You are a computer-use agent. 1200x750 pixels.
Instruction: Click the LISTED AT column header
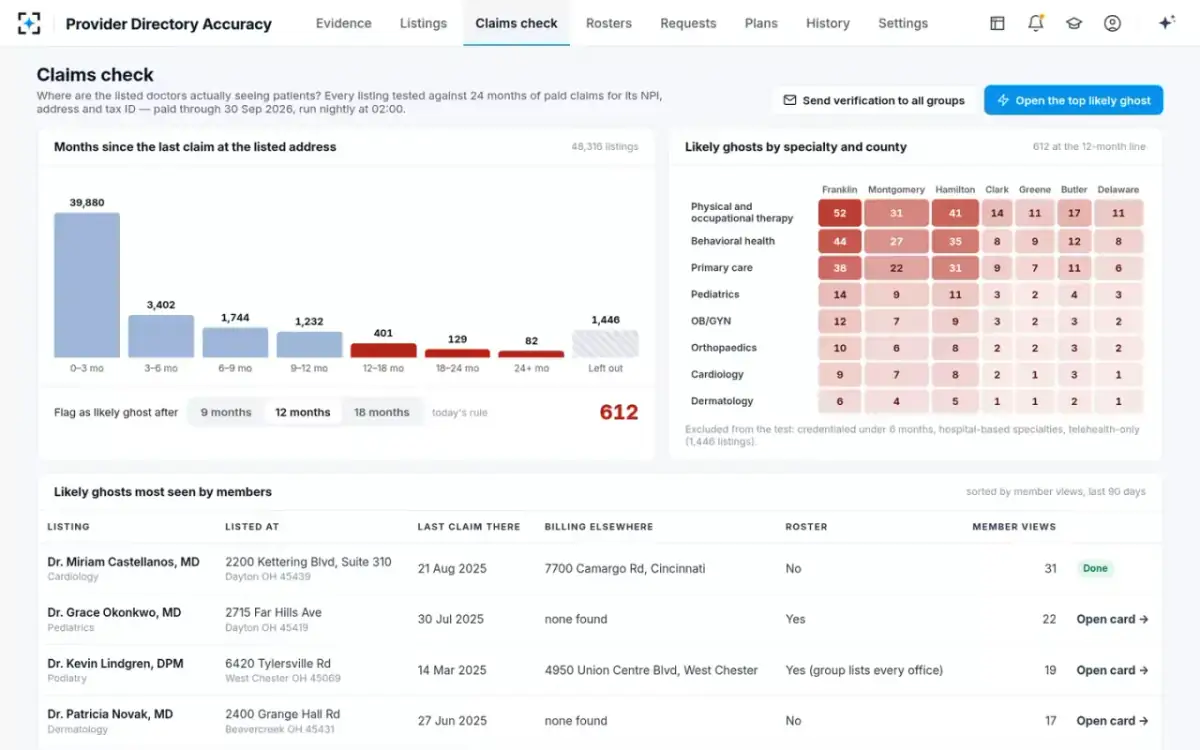(x=252, y=527)
